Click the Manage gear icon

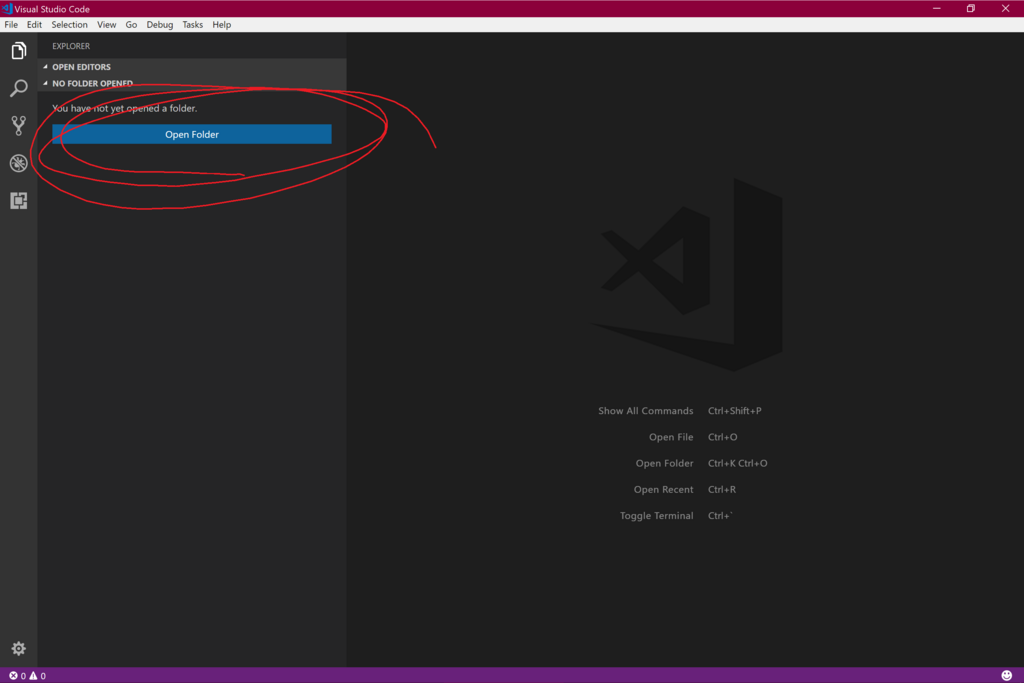tap(18, 648)
